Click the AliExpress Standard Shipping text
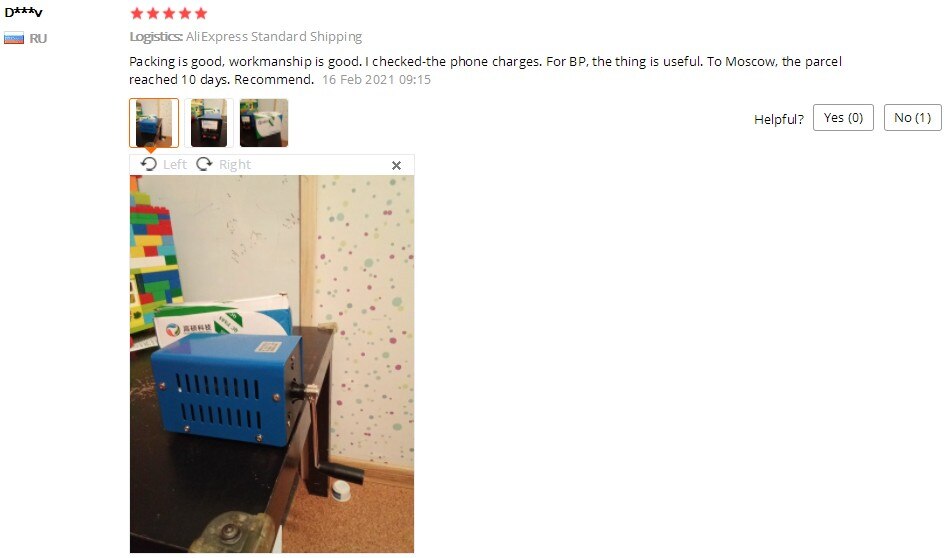This screenshot has height=558, width=947. coord(274,37)
